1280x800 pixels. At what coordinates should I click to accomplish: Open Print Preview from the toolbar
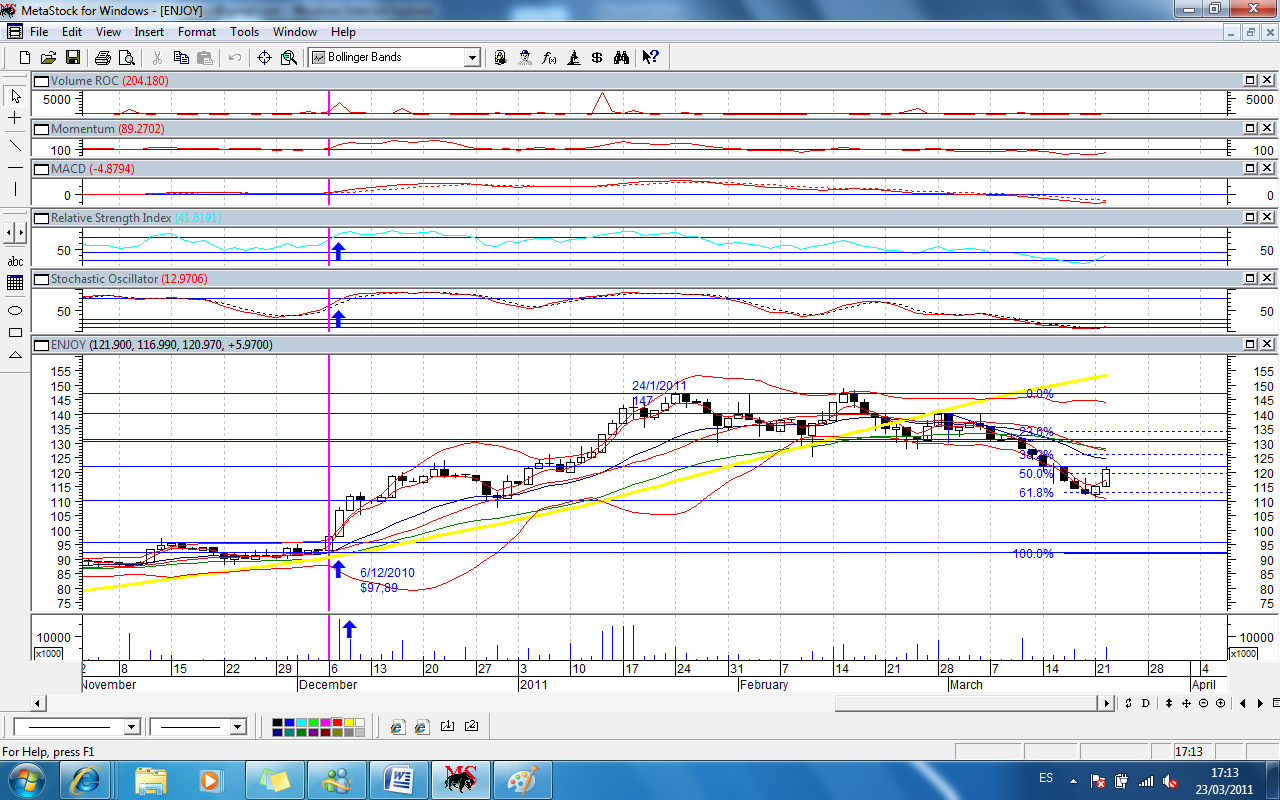pyautogui.click(x=126, y=57)
